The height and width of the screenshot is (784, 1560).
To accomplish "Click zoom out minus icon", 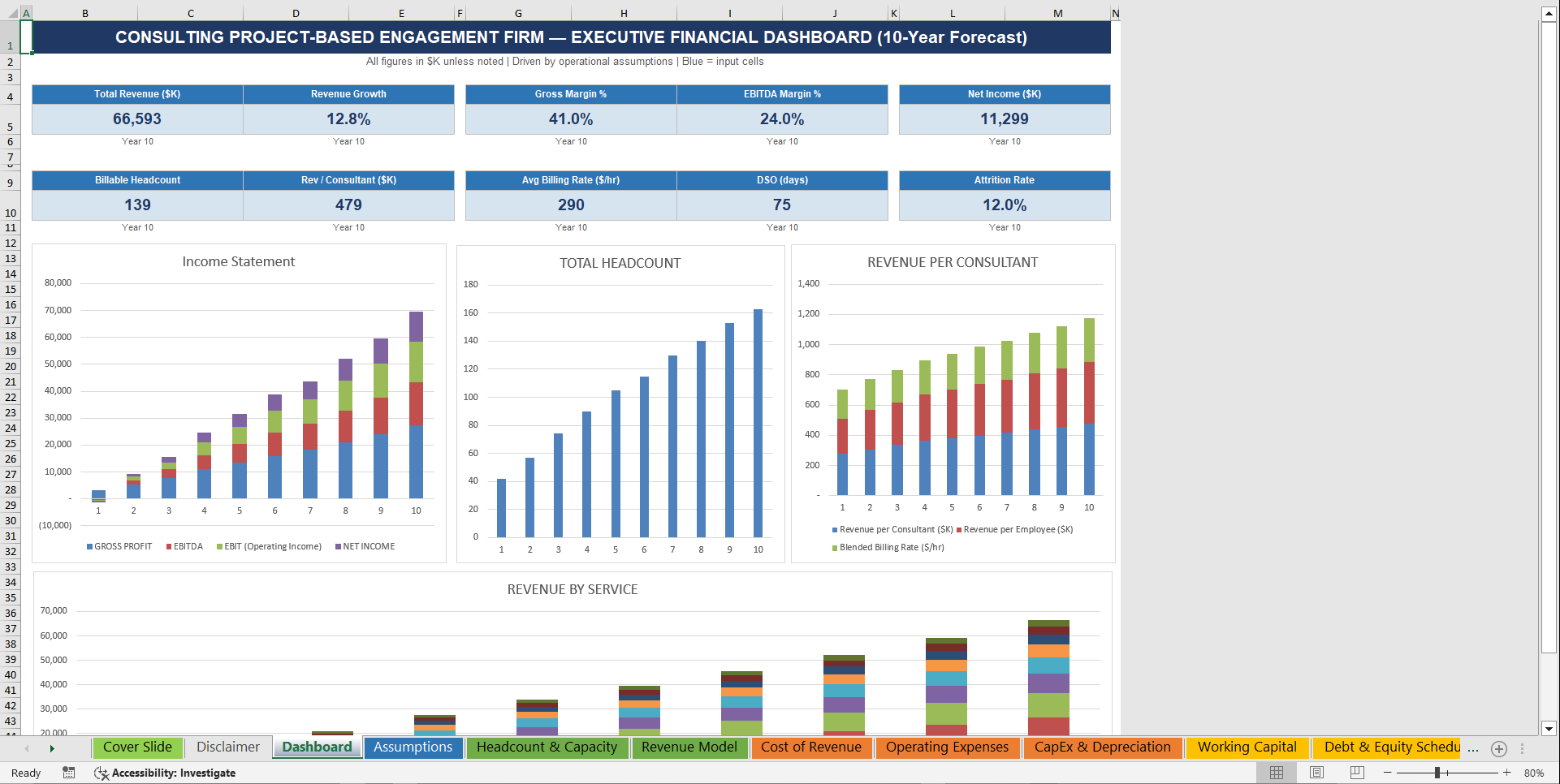I will 1387,772.
